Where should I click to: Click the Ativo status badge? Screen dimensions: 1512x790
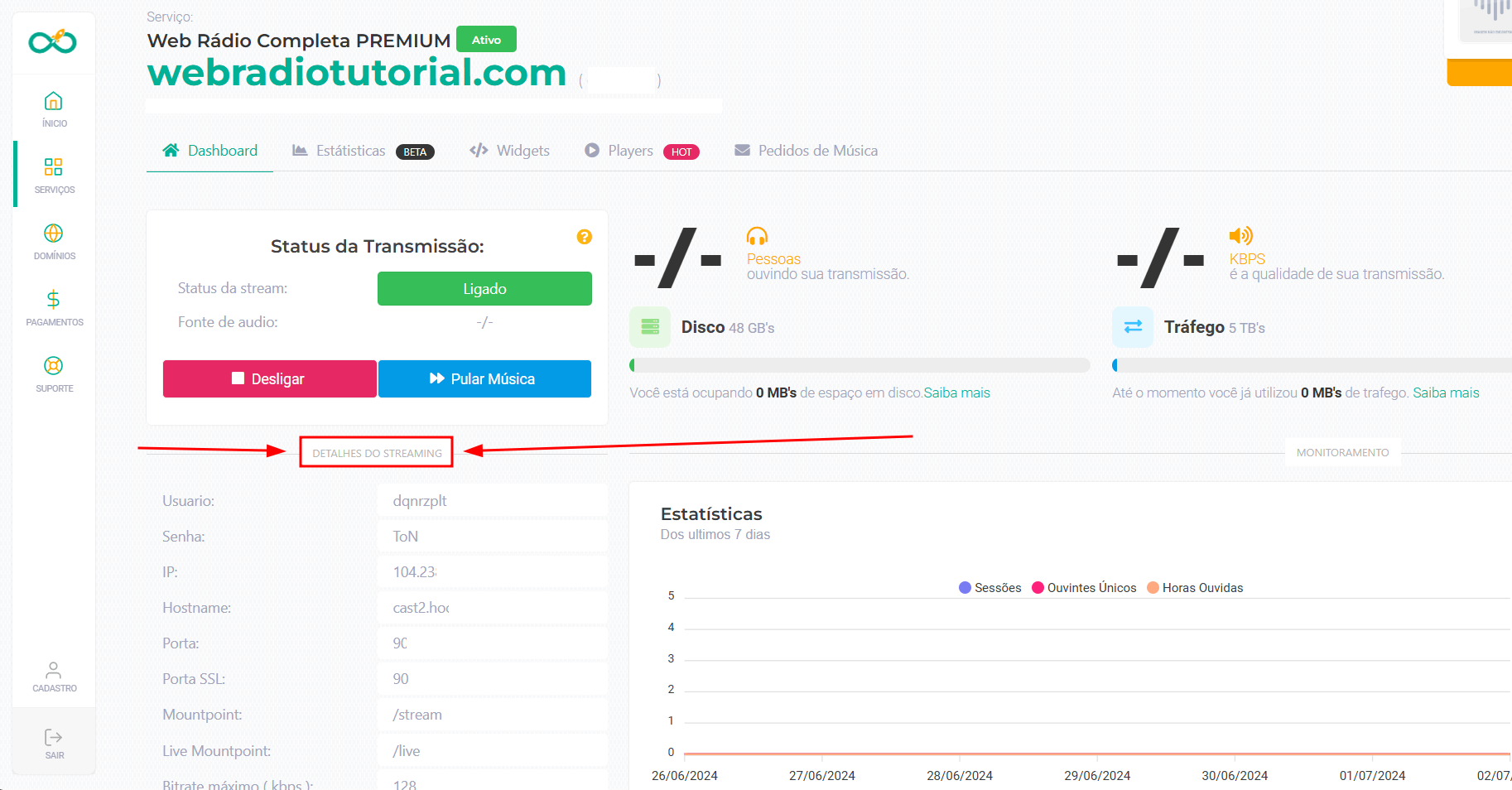[x=486, y=40]
